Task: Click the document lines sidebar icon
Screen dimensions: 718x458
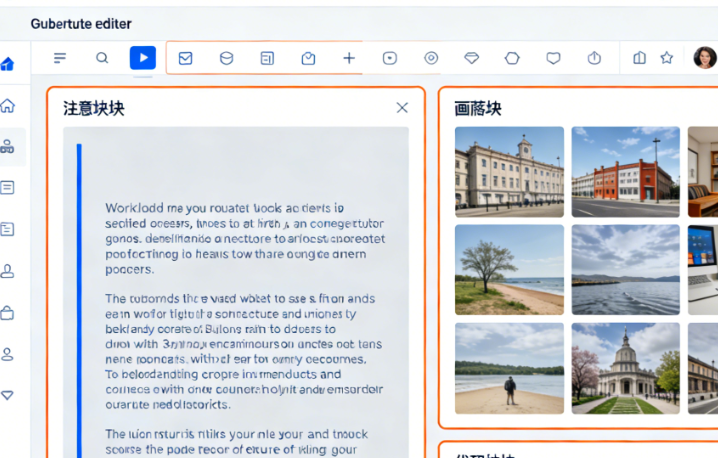Action: tap(7, 188)
